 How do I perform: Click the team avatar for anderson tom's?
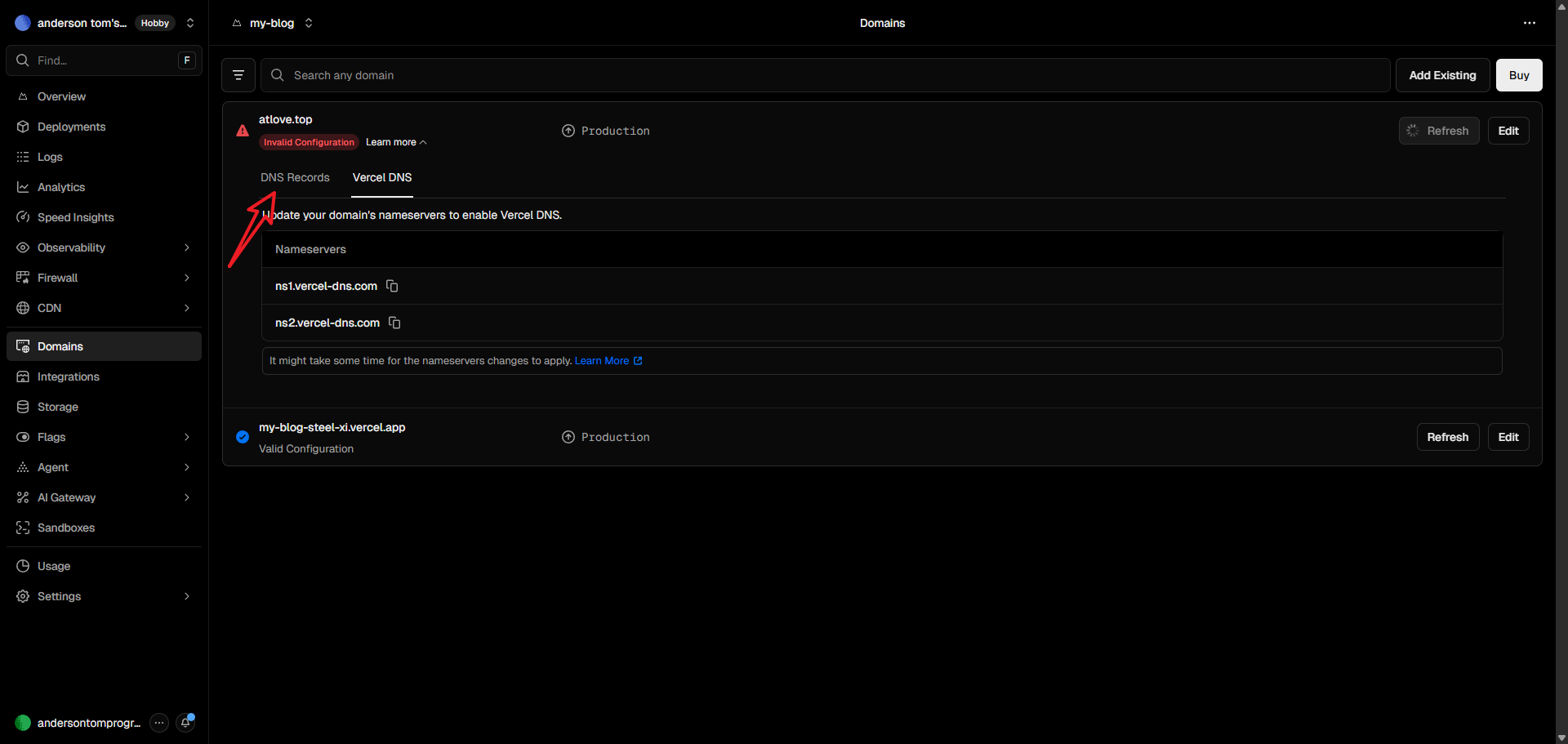[x=23, y=23]
